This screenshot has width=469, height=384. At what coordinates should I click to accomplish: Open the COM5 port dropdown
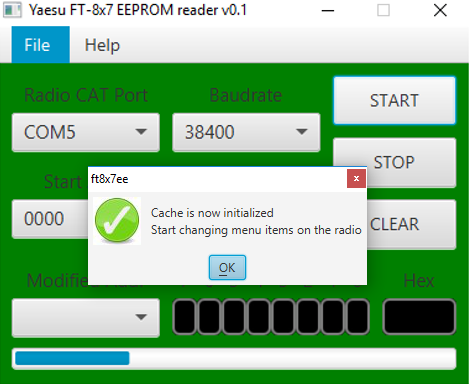click(86, 132)
